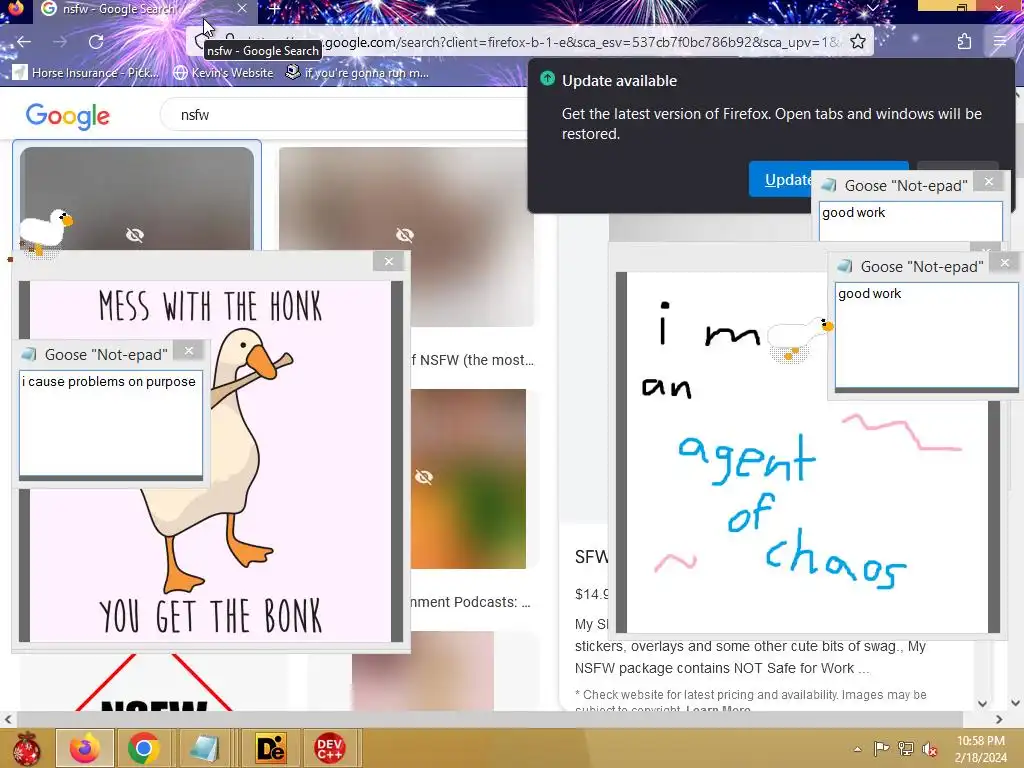The height and width of the screenshot is (768, 1024).
Task: Click the muted volume tray icon
Action: point(930,749)
